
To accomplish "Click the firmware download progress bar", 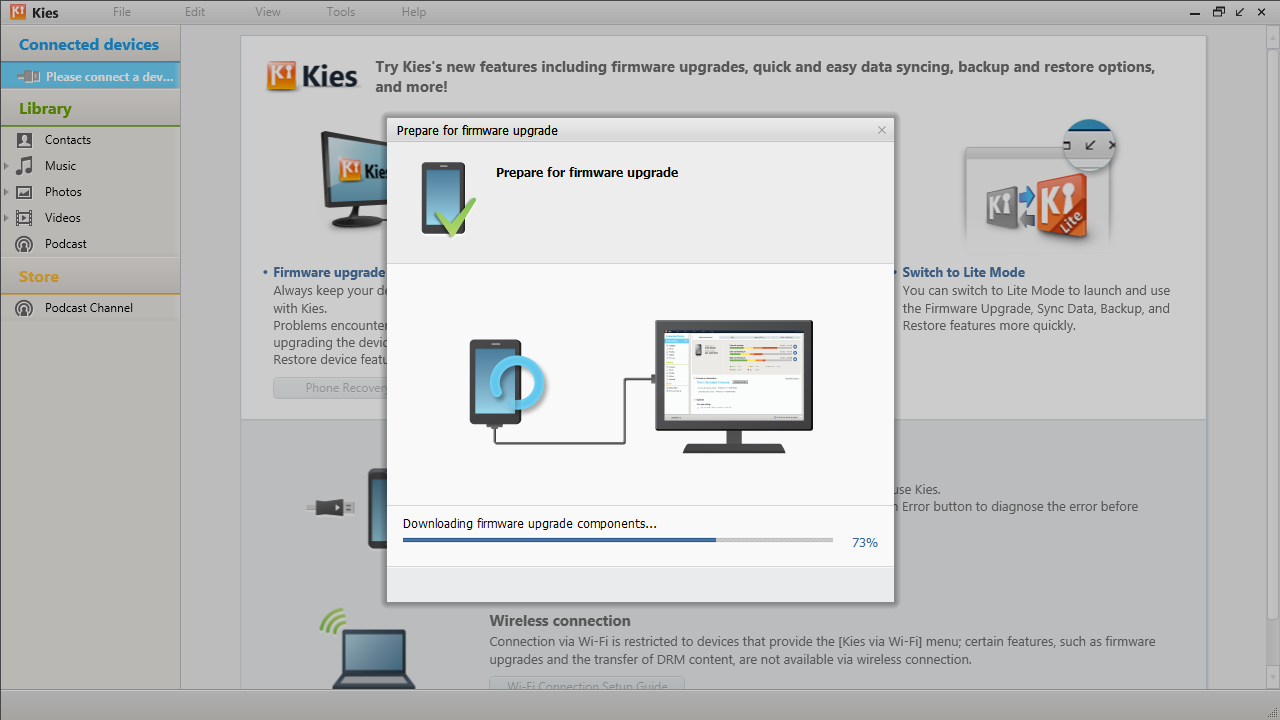I will [x=617, y=540].
